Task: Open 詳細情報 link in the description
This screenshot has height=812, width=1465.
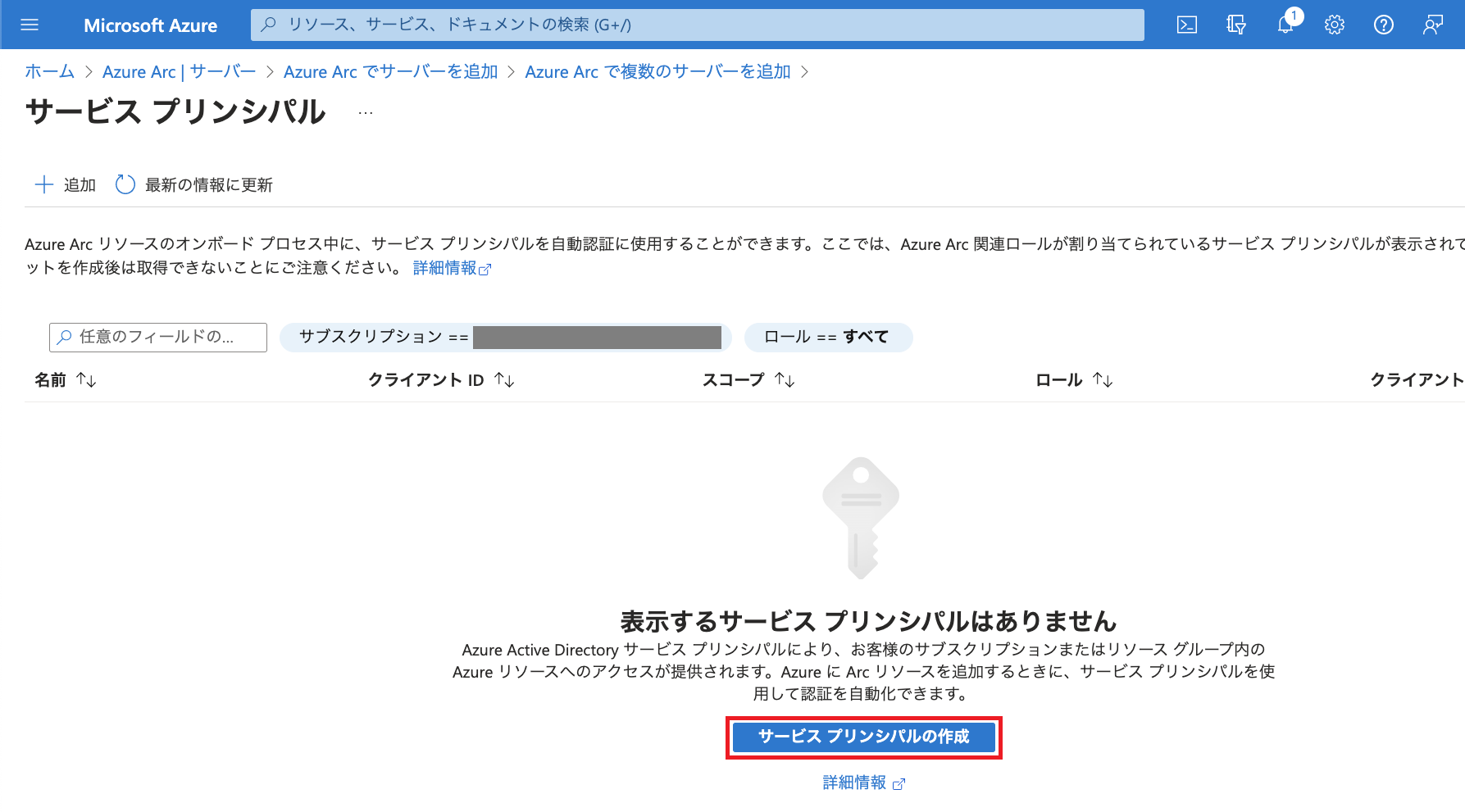Action: pos(452,268)
